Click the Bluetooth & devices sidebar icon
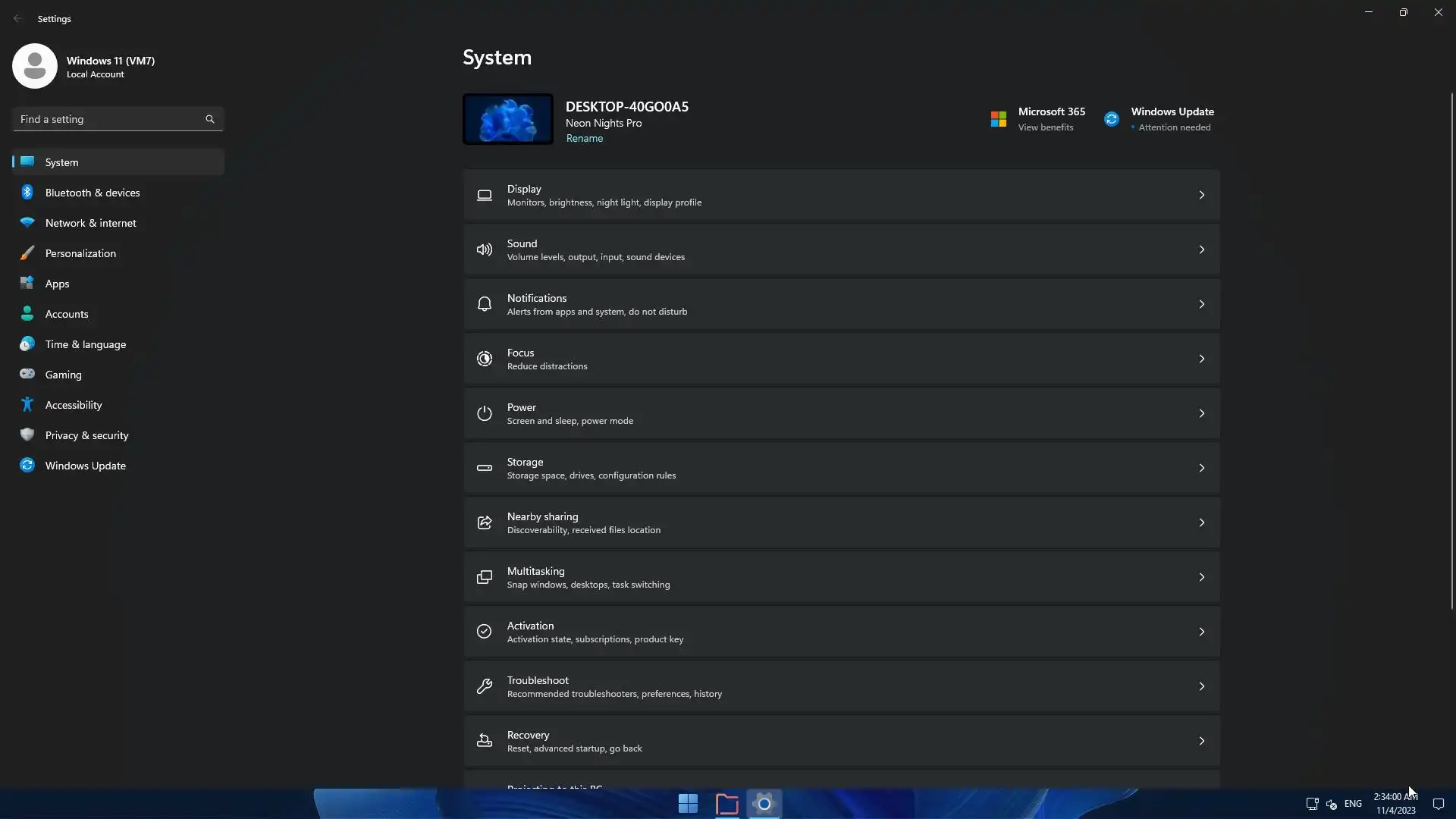1456x819 pixels. (27, 193)
